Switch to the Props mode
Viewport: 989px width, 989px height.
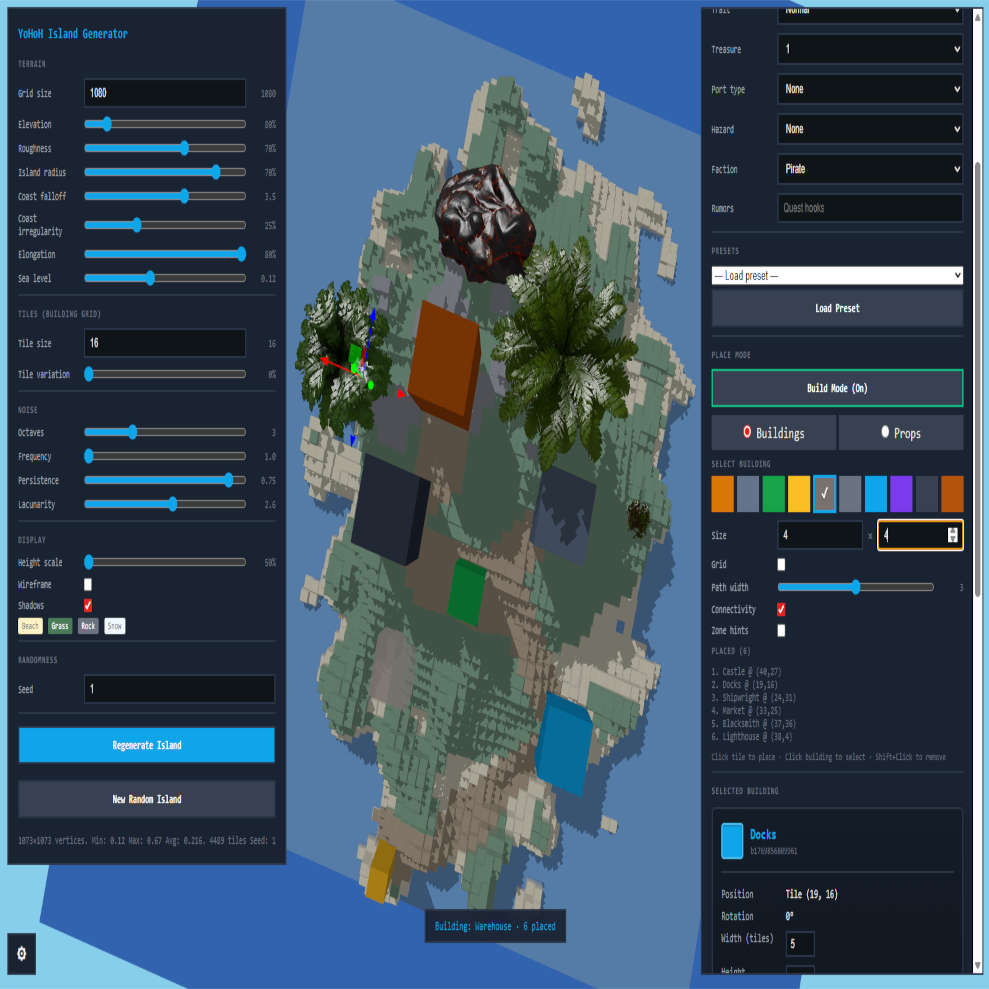pyautogui.click(x=900, y=432)
